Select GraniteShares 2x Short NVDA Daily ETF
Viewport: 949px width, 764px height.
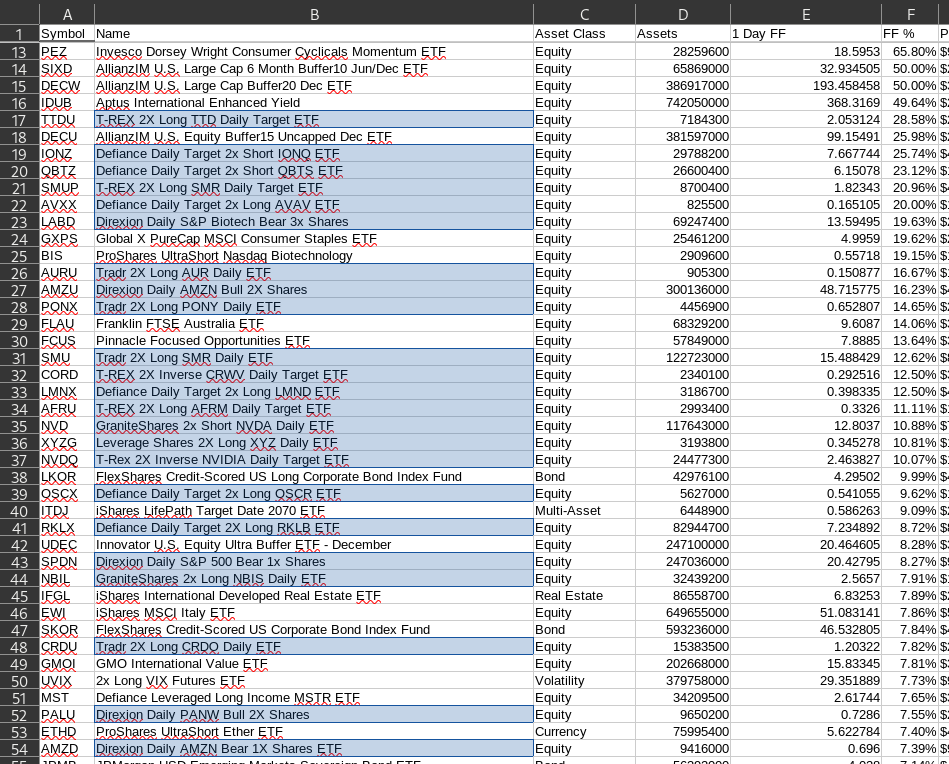pyautogui.click(x=314, y=426)
